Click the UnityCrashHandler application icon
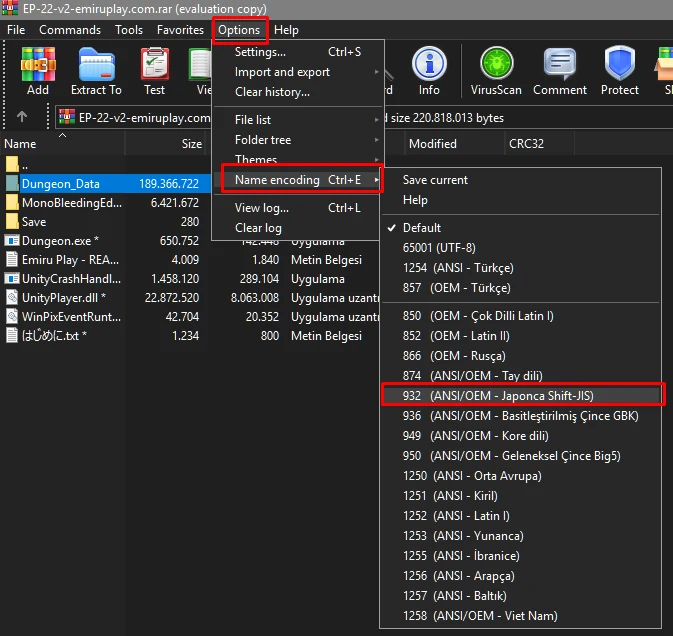Viewport: 673px width, 636px height. tap(12, 278)
